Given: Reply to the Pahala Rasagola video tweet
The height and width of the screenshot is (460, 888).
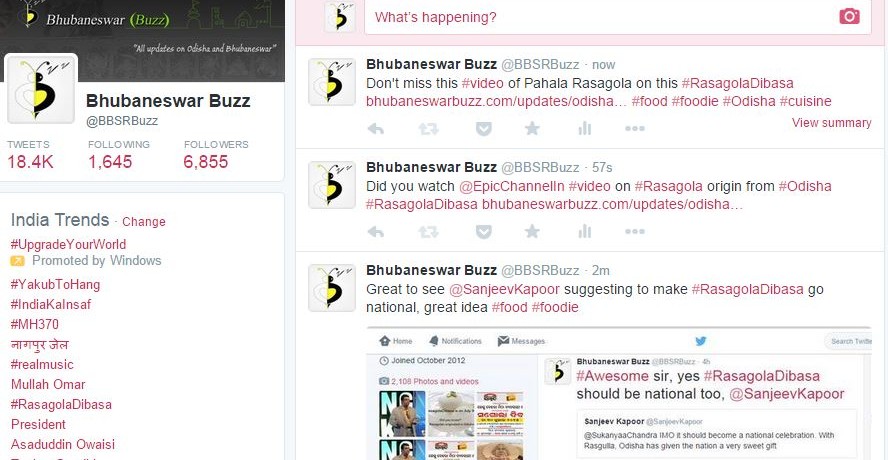Looking at the screenshot, I should pos(375,129).
